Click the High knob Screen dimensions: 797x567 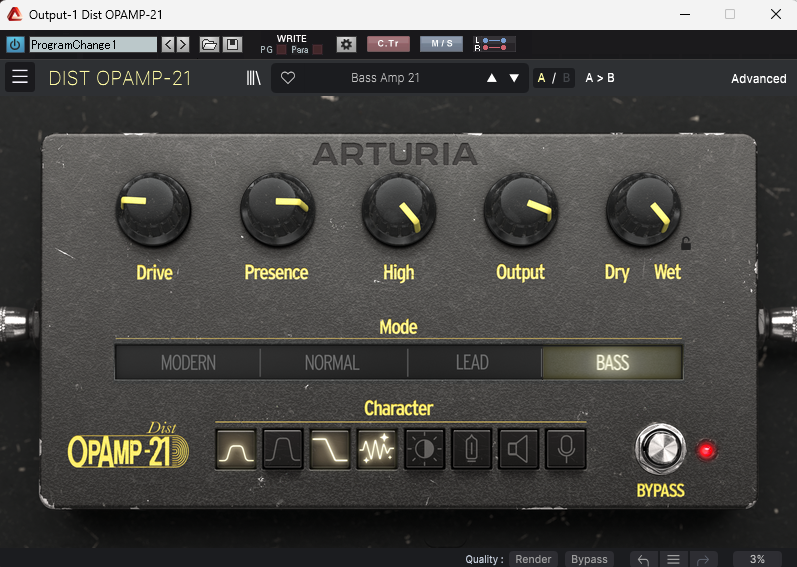tap(398, 209)
